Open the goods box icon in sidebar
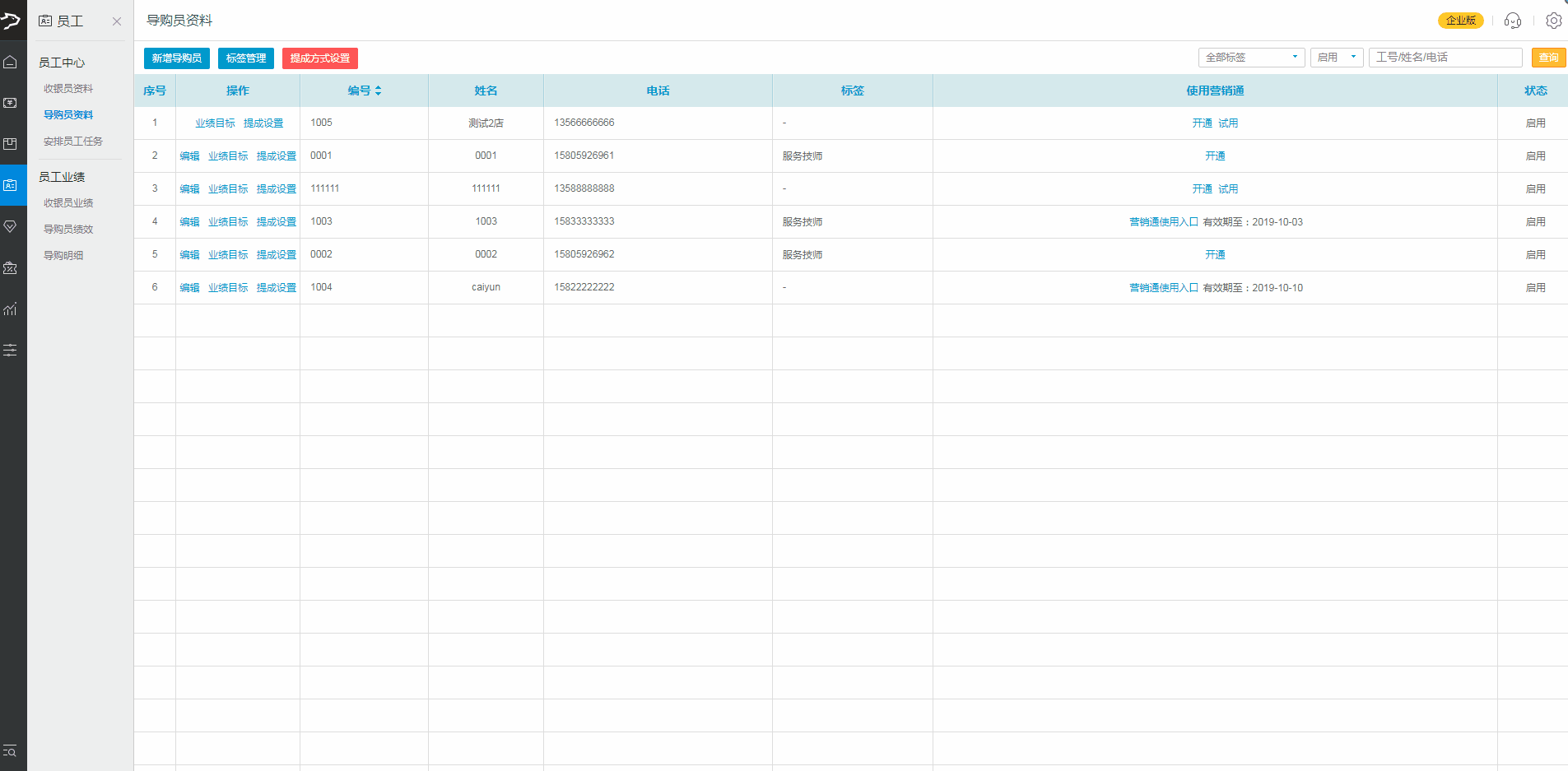The height and width of the screenshot is (771, 1568). point(11,144)
